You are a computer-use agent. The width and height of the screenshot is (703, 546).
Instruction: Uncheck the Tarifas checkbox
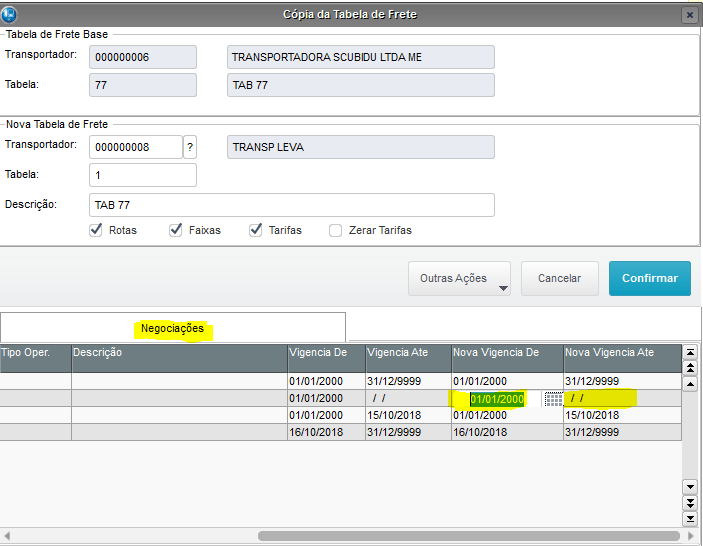(x=256, y=230)
